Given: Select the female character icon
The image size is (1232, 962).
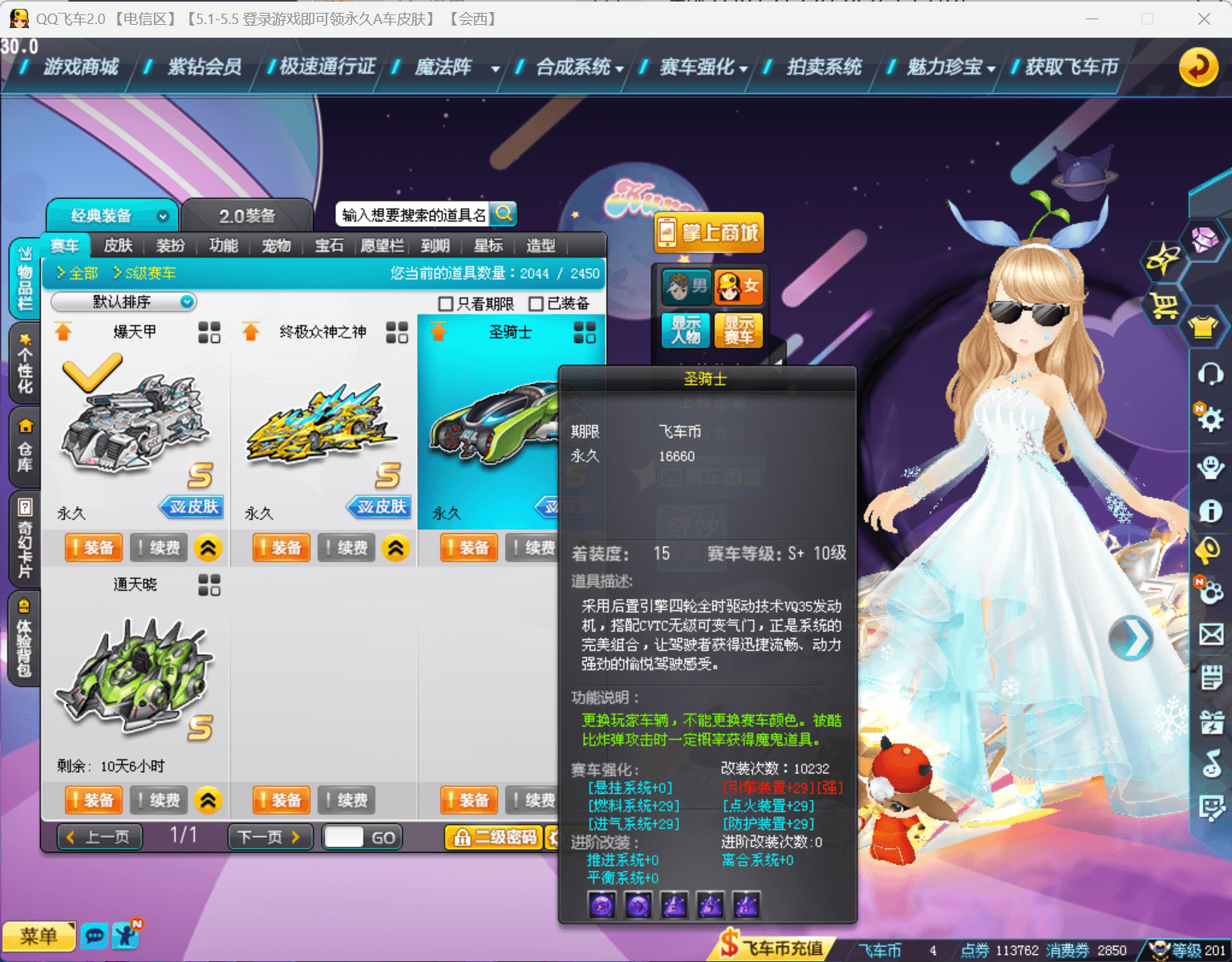Looking at the screenshot, I should (737, 286).
